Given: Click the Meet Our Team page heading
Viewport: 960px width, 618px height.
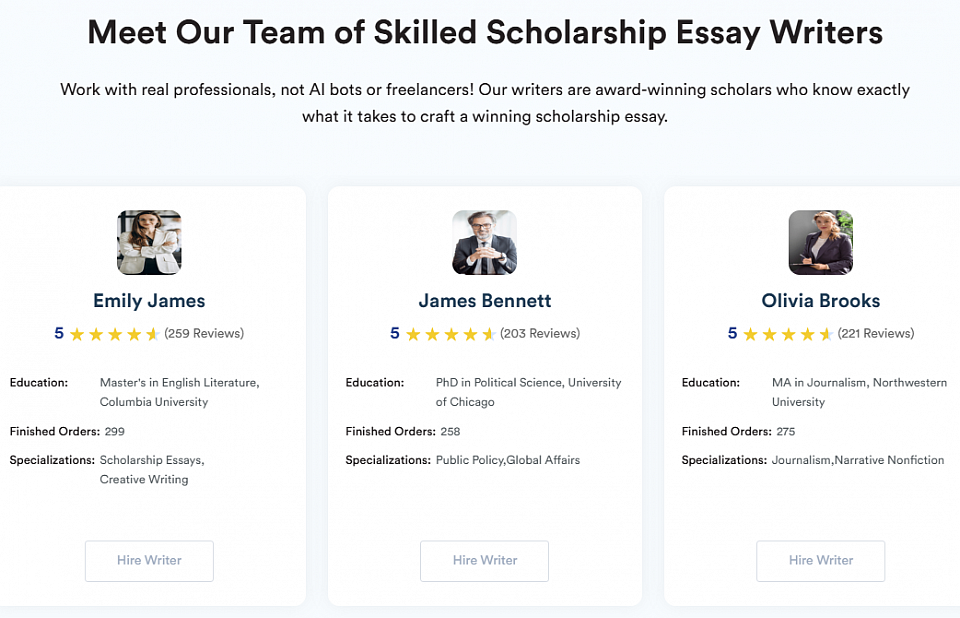Looking at the screenshot, I should (485, 33).
